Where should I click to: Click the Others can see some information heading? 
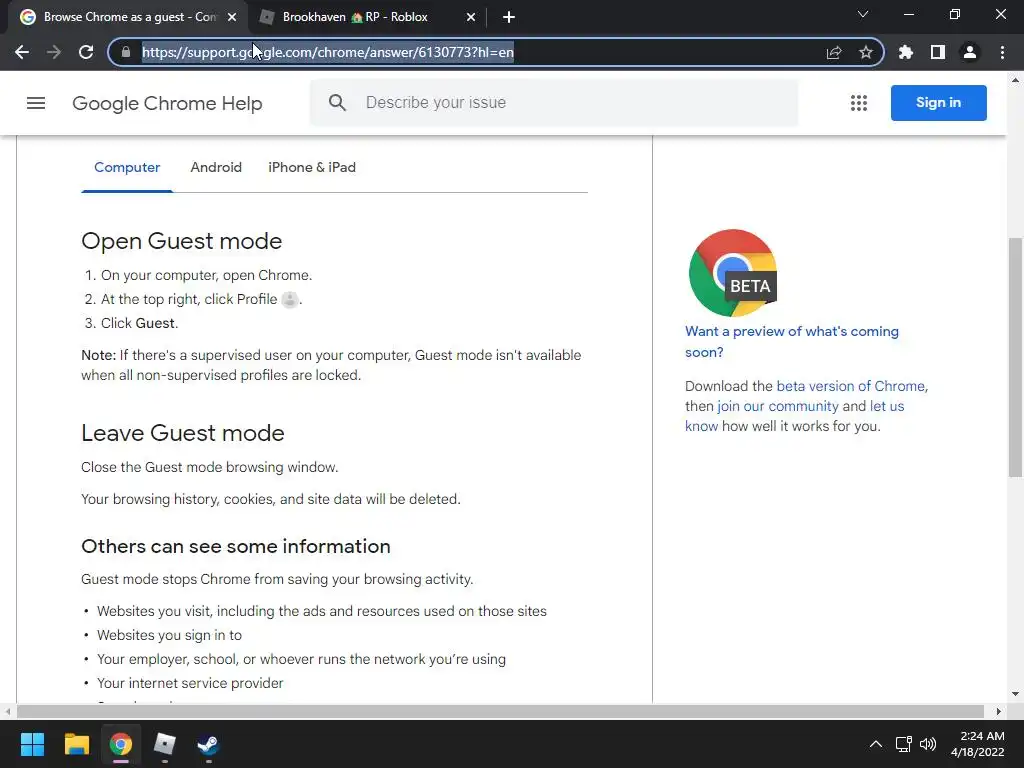(x=236, y=546)
